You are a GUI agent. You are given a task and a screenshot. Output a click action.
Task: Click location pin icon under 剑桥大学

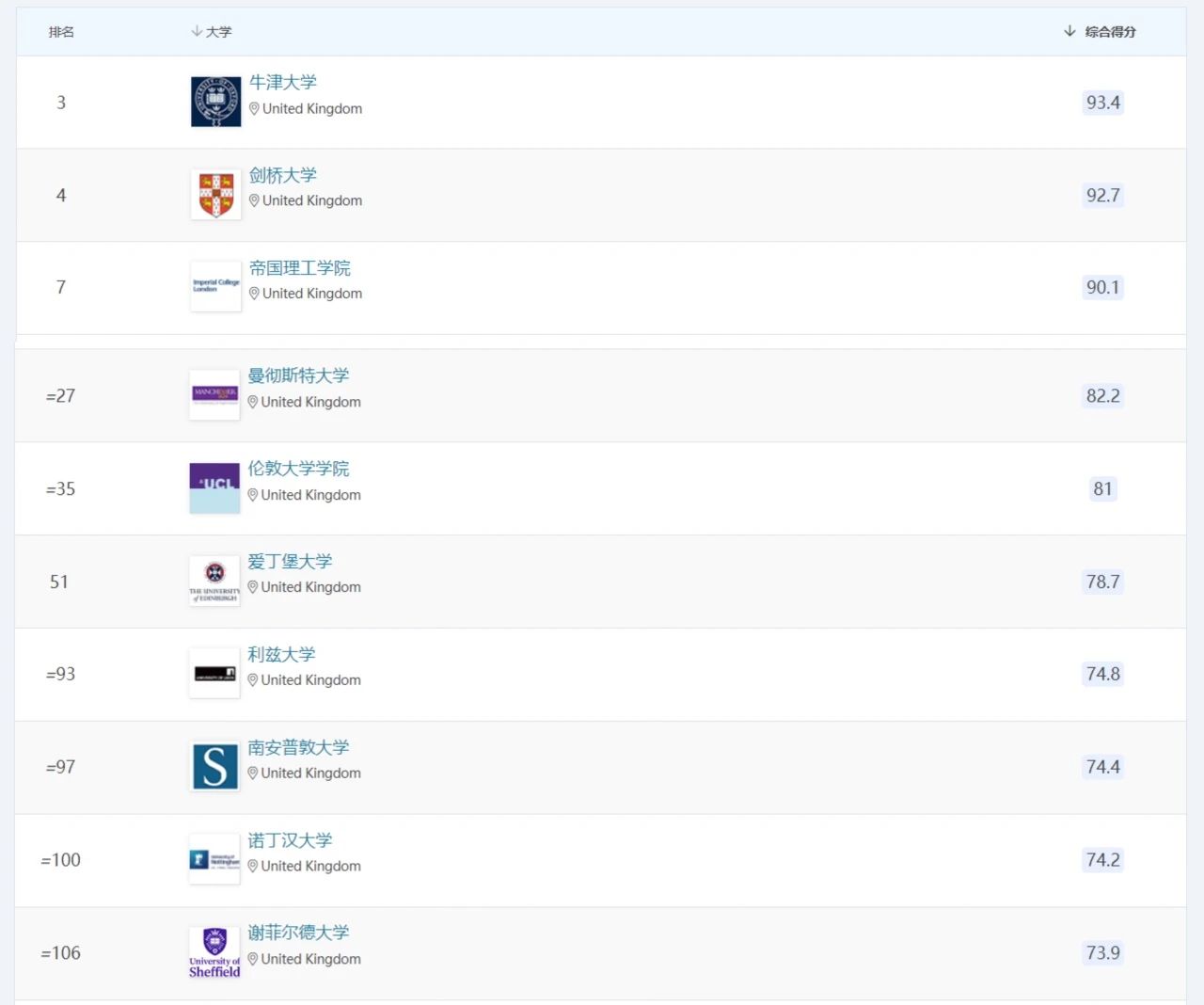(x=254, y=201)
